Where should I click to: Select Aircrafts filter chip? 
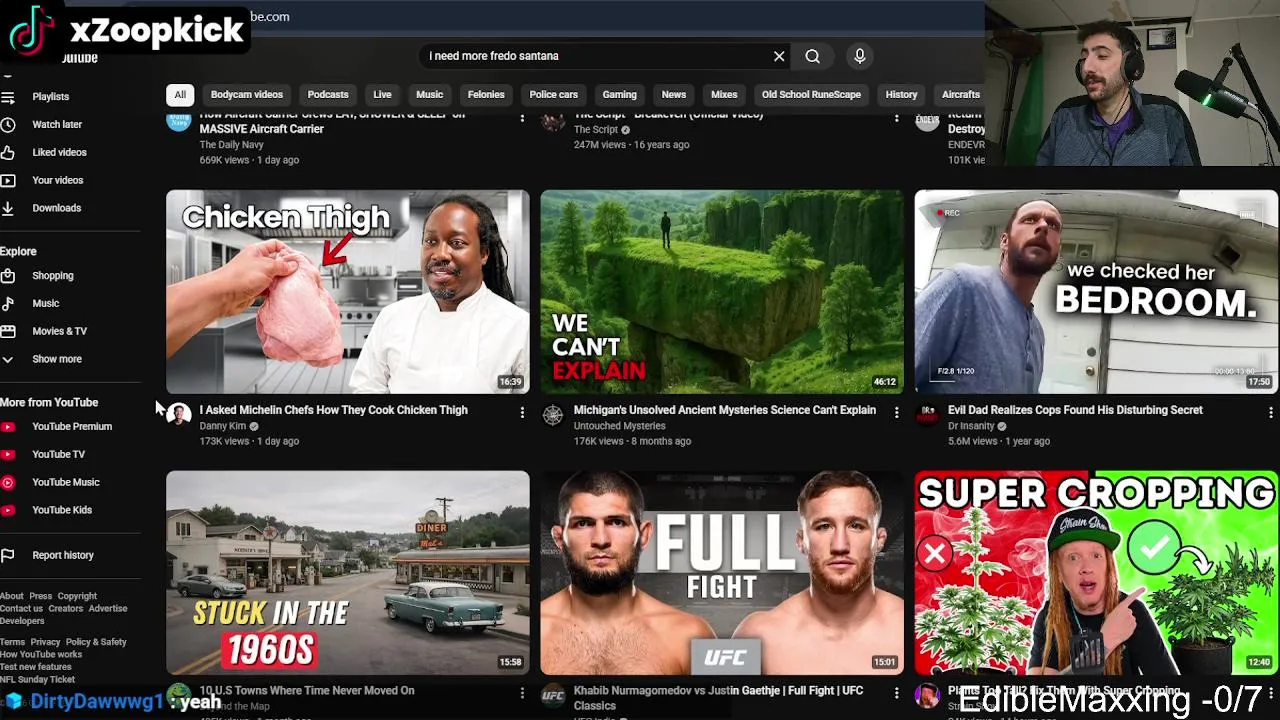(960, 95)
